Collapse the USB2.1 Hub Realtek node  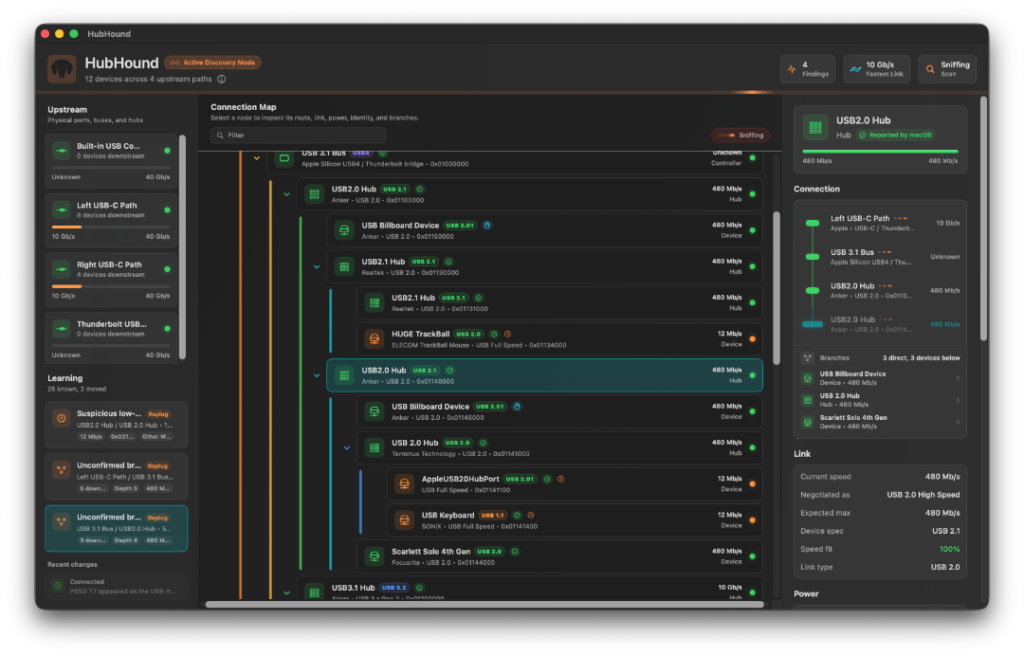pyautogui.click(x=317, y=267)
